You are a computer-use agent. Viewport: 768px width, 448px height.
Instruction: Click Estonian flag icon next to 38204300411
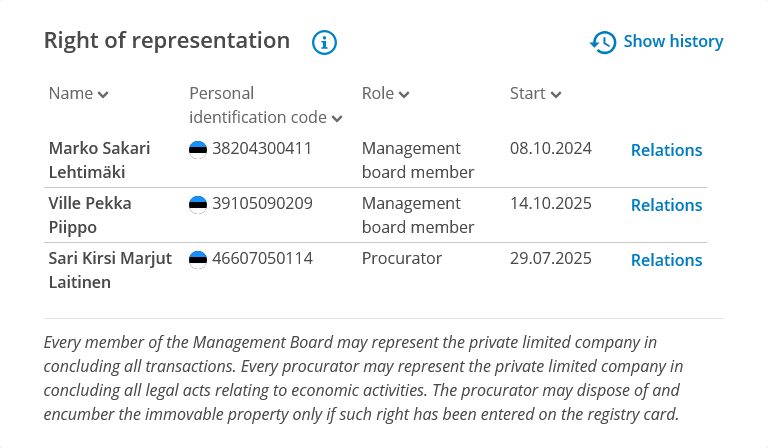coord(198,149)
